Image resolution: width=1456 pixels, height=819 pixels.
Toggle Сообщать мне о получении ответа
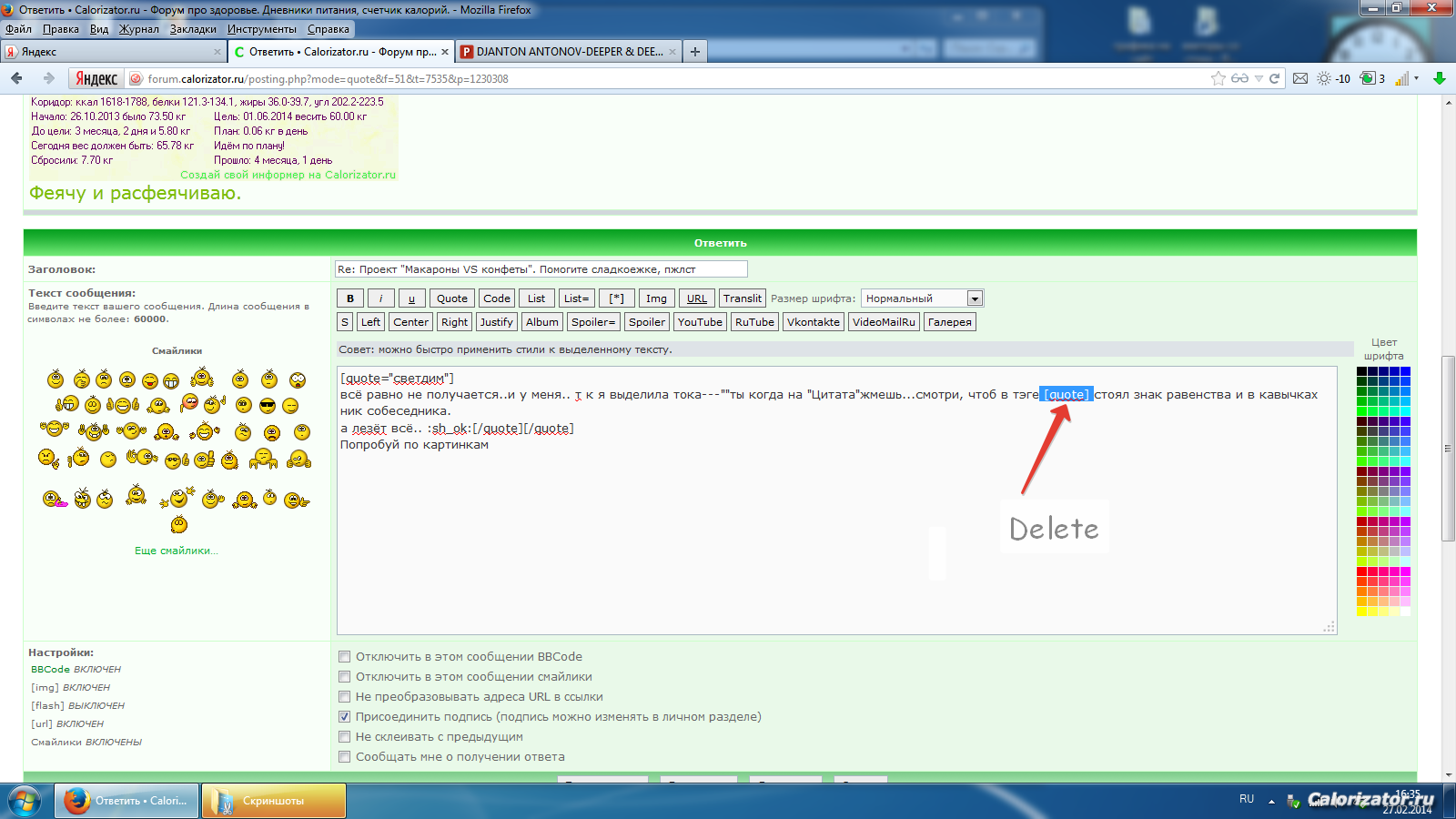pos(345,757)
